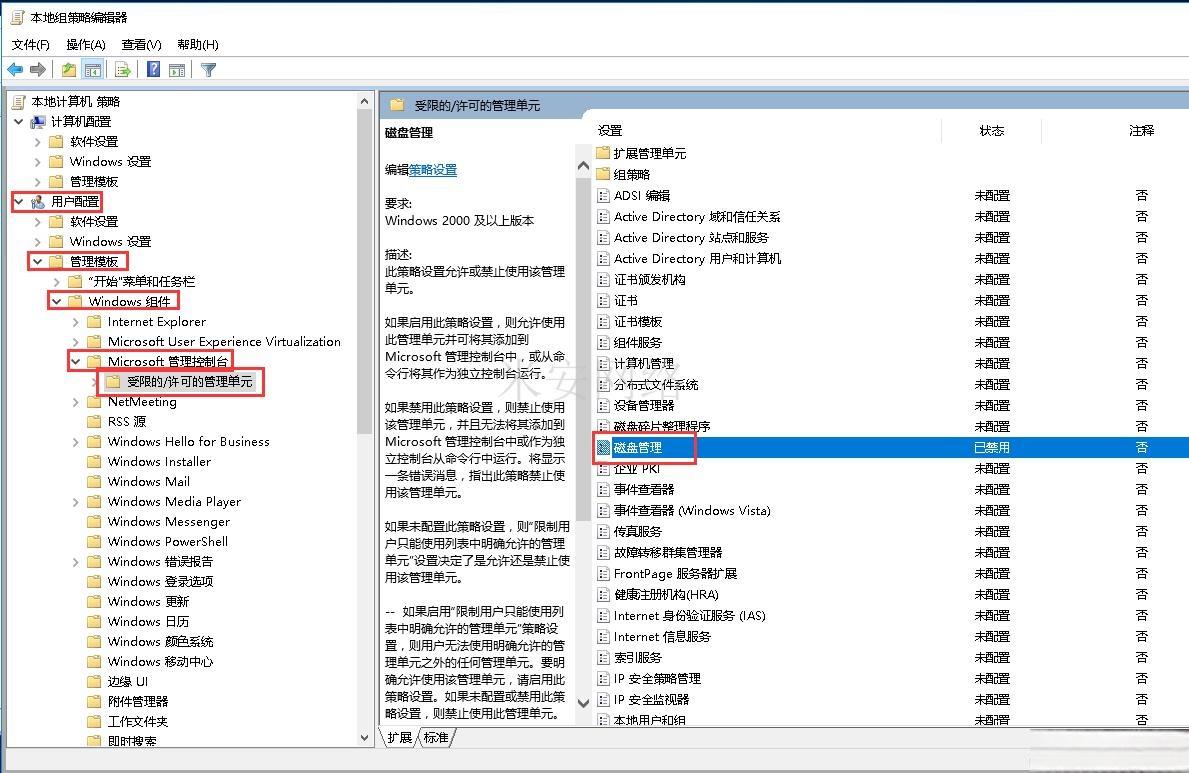Click the tree pane scroll down arrow

tap(365, 737)
